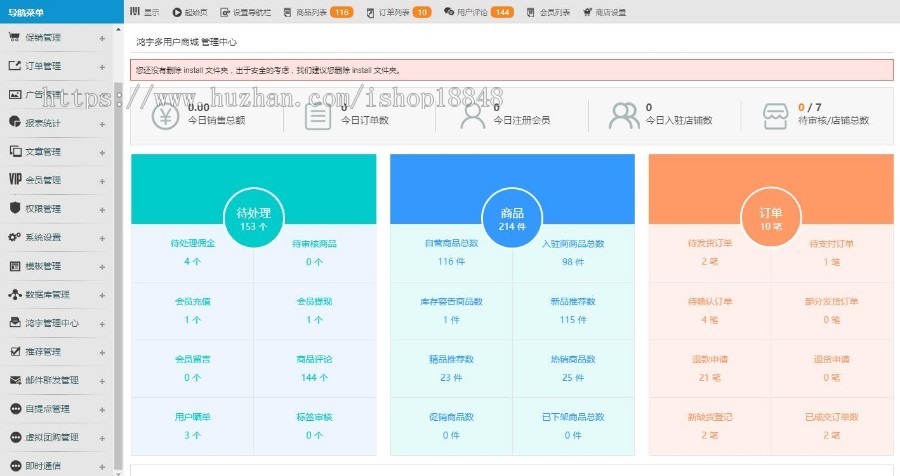Viewport: 900px width, 476px height.
Task: Click the 订单管理 export icon in sidebar
Action: [14, 65]
